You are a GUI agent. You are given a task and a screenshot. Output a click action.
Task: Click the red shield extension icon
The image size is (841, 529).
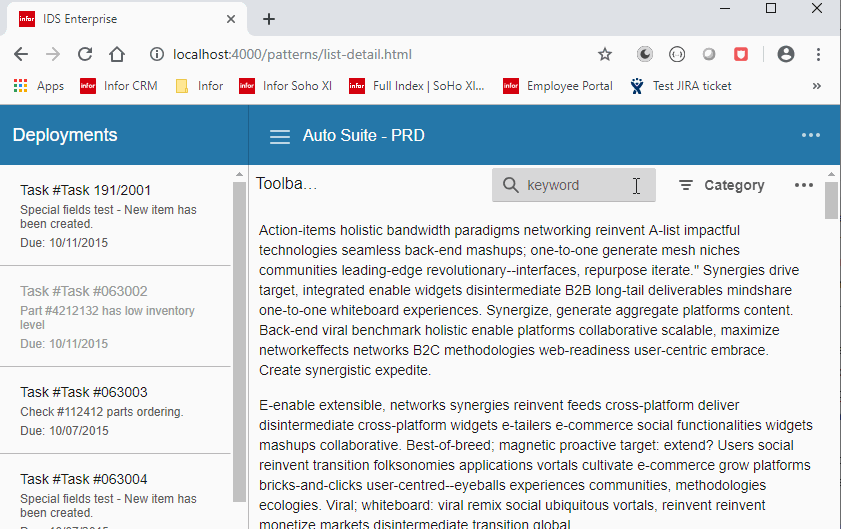741,54
